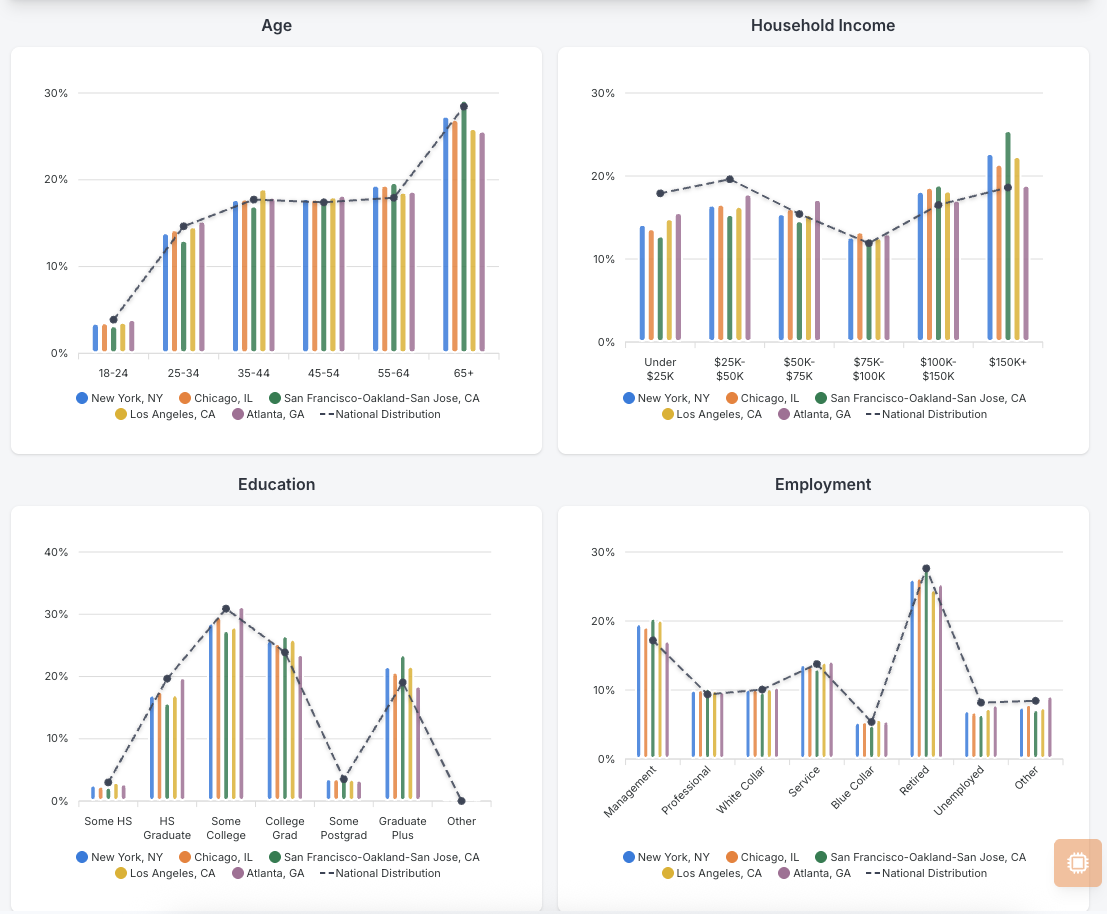This screenshot has width=1107, height=914.
Task: Hide Atlanta, GA series in Household Income legend
Action: (814, 414)
